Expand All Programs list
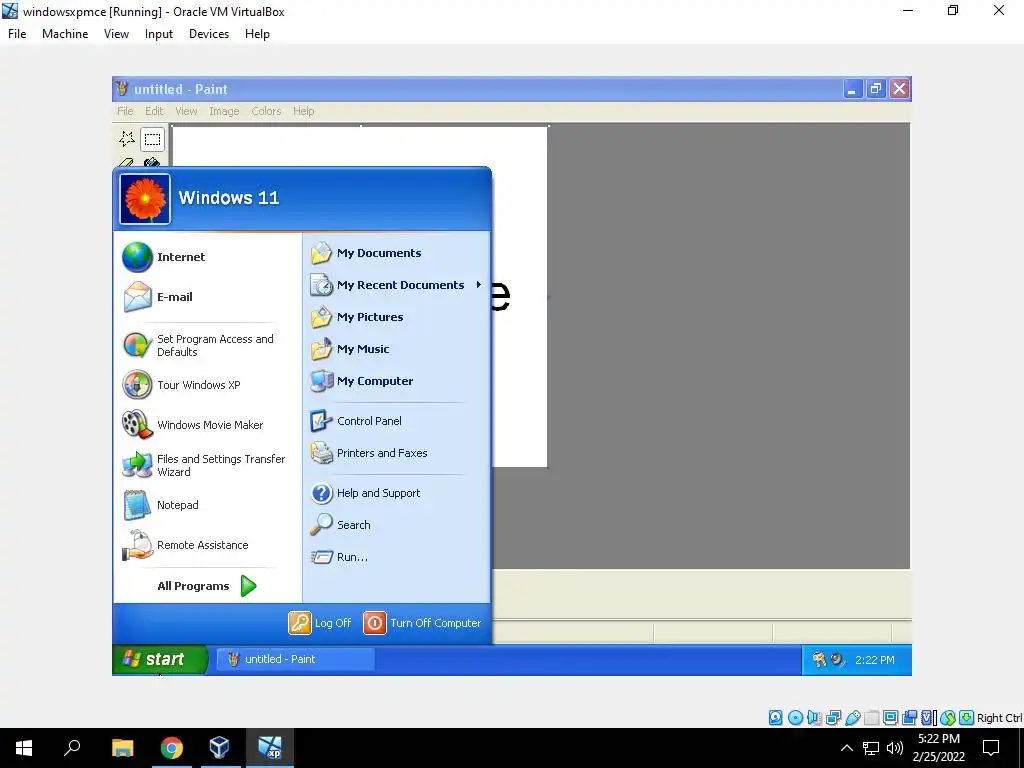Image resolution: width=1024 pixels, height=768 pixels. pyautogui.click(x=206, y=586)
